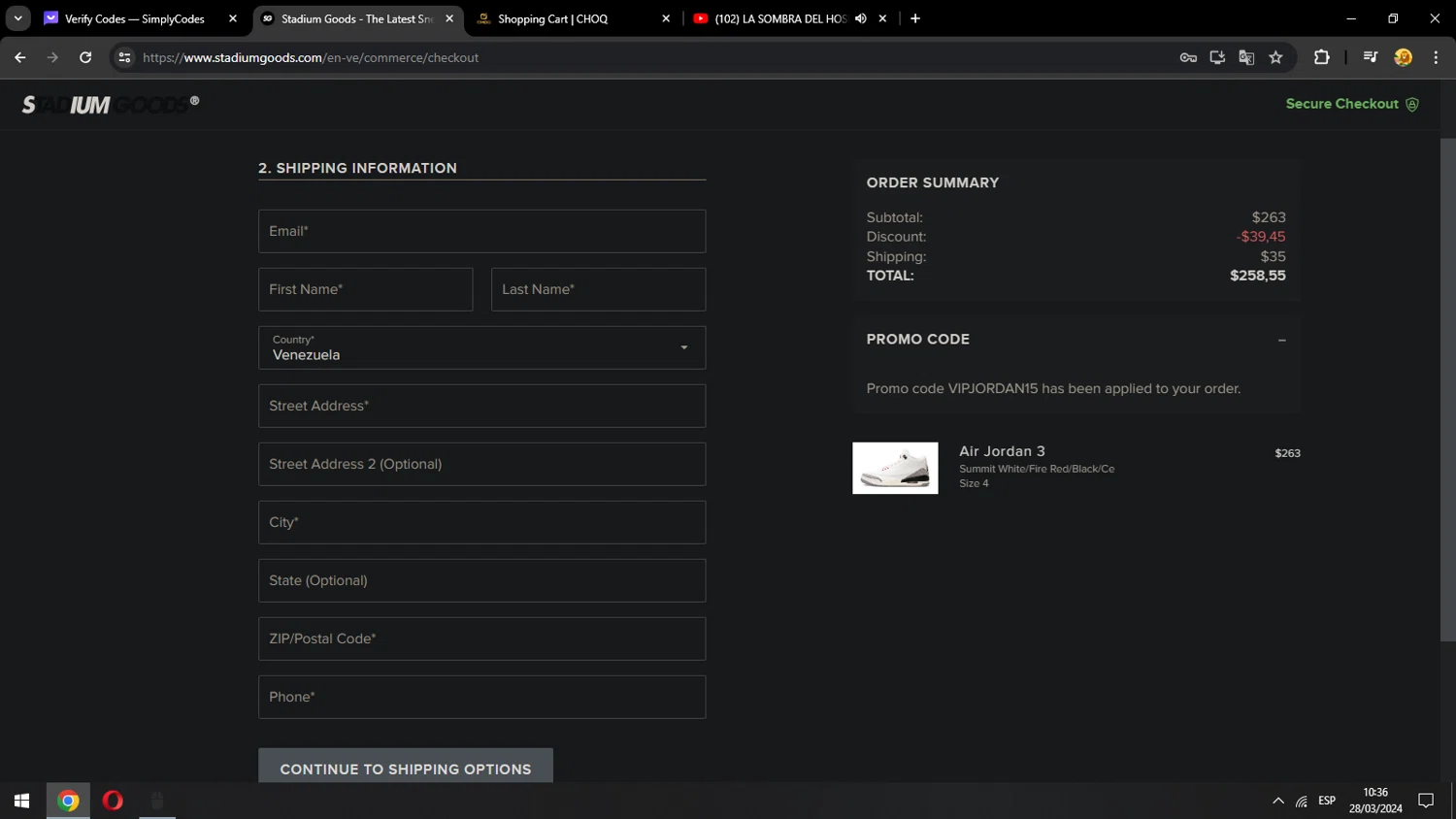Click the promo code VIPJORDAN15 applied message
This screenshot has height=819, width=1456.
click(x=1053, y=388)
